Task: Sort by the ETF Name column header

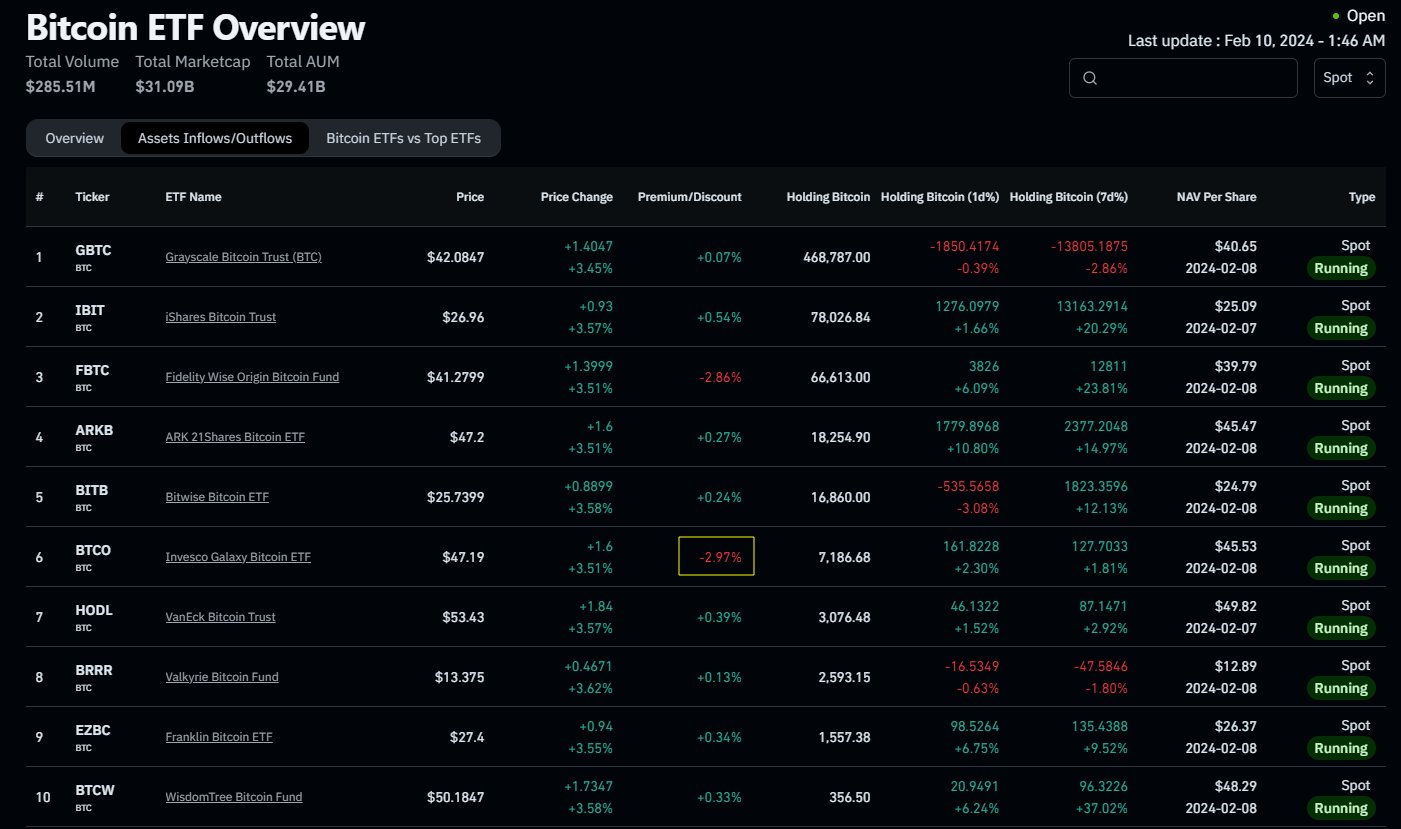Action: (193, 197)
